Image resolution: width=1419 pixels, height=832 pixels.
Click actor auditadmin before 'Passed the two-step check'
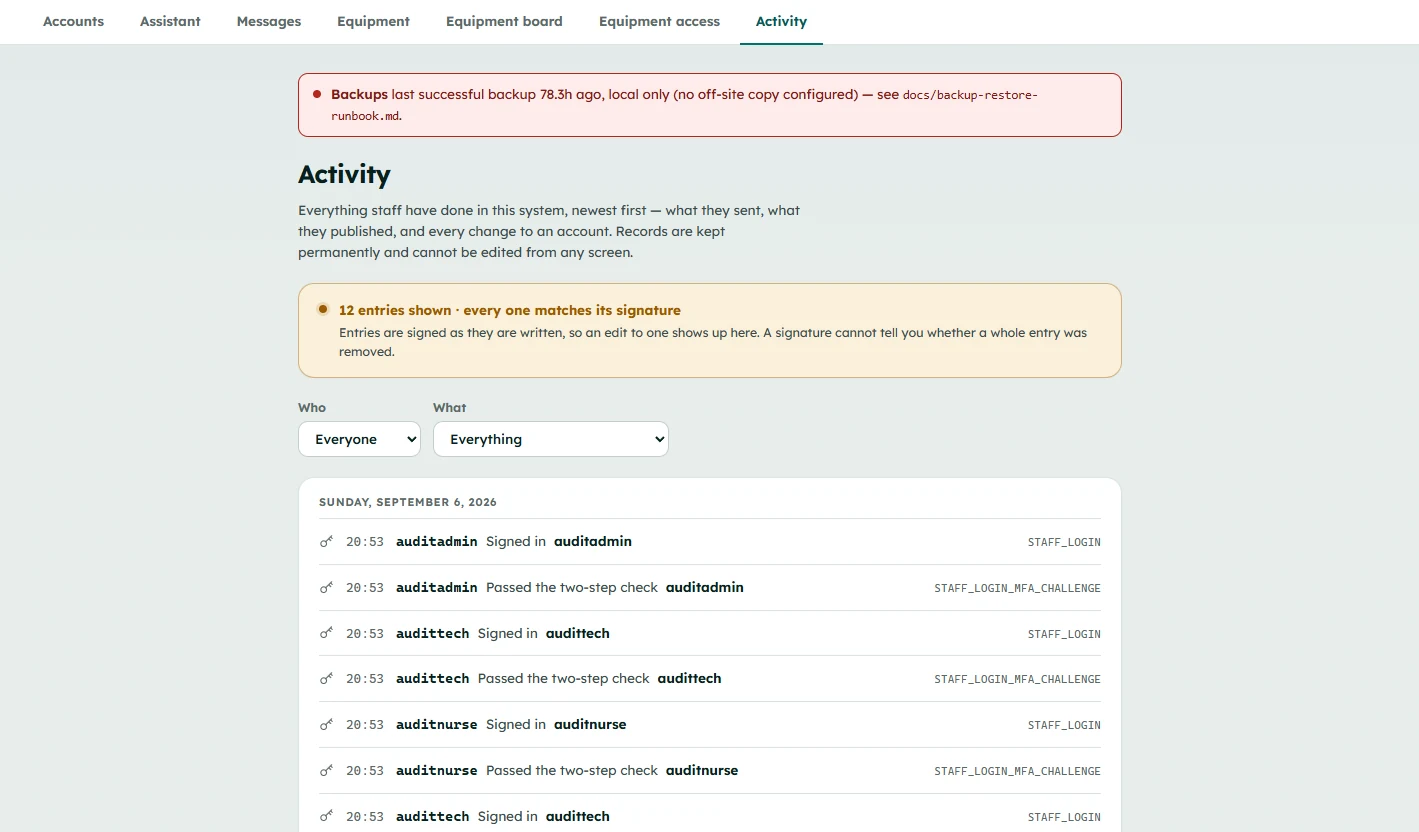[436, 587]
